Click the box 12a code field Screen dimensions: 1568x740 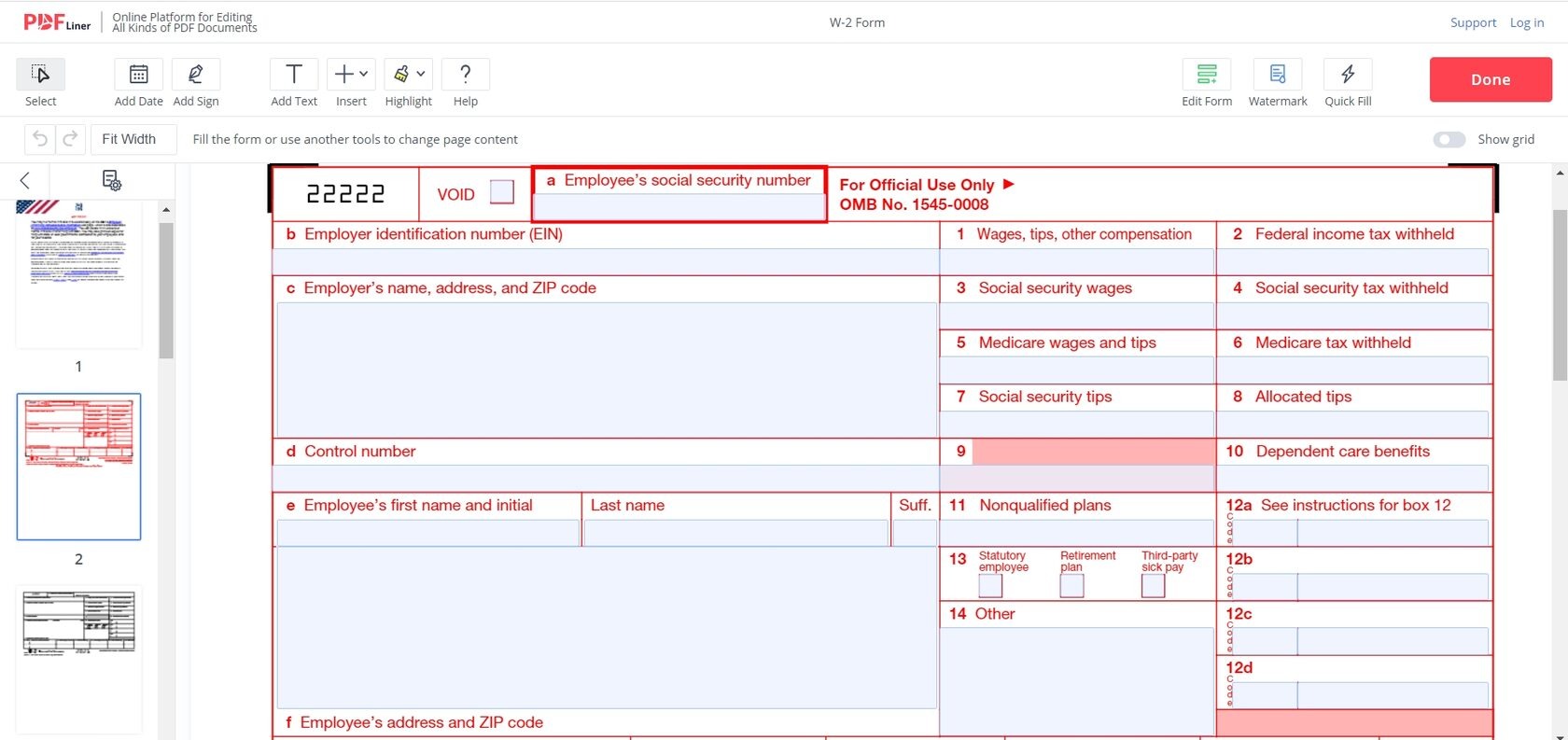point(1266,533)
